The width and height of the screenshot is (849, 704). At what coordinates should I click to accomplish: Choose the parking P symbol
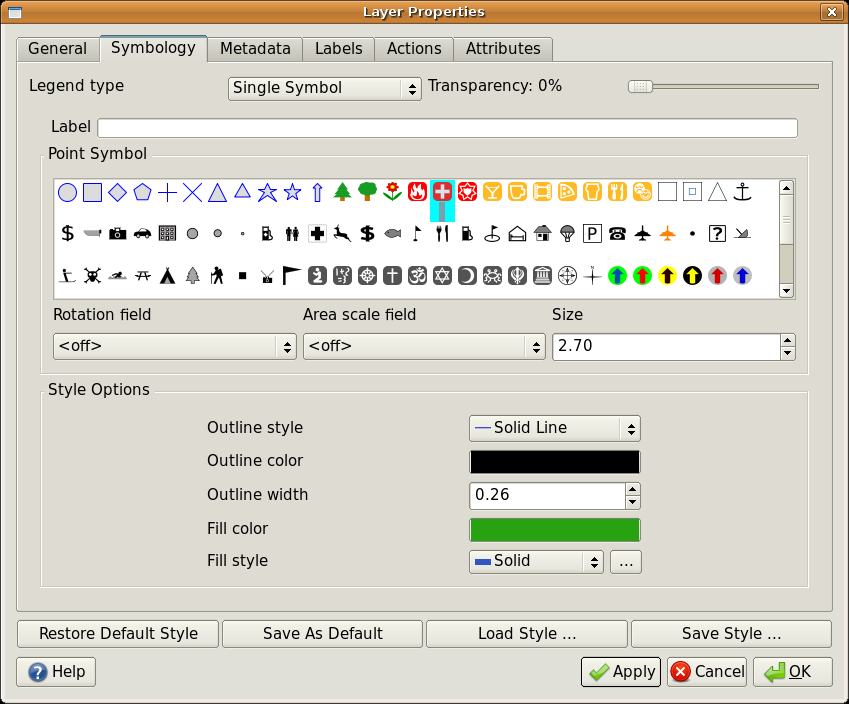591,234
